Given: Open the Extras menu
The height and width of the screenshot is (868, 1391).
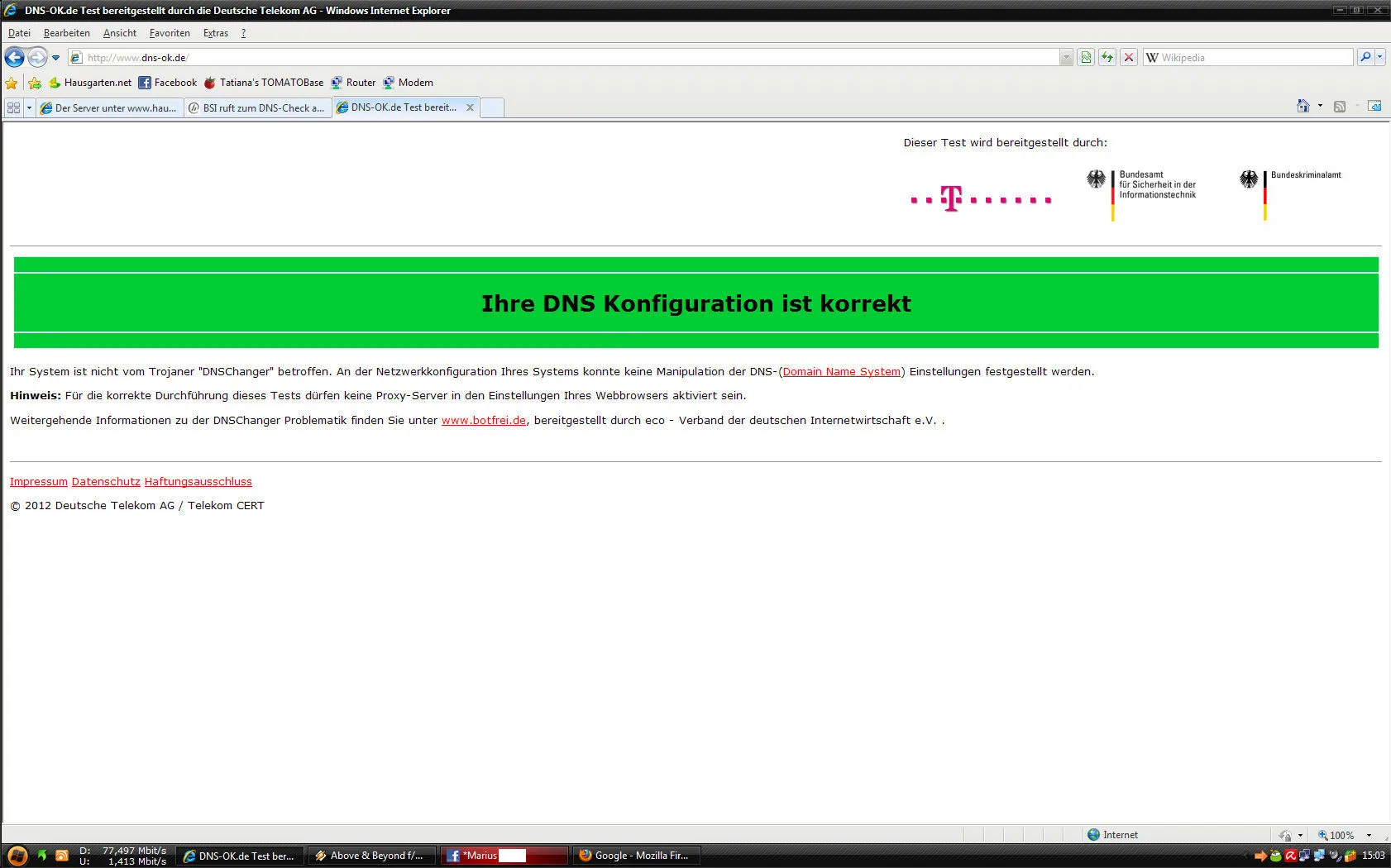Looking at the screenshot, I should coord(215,33).
